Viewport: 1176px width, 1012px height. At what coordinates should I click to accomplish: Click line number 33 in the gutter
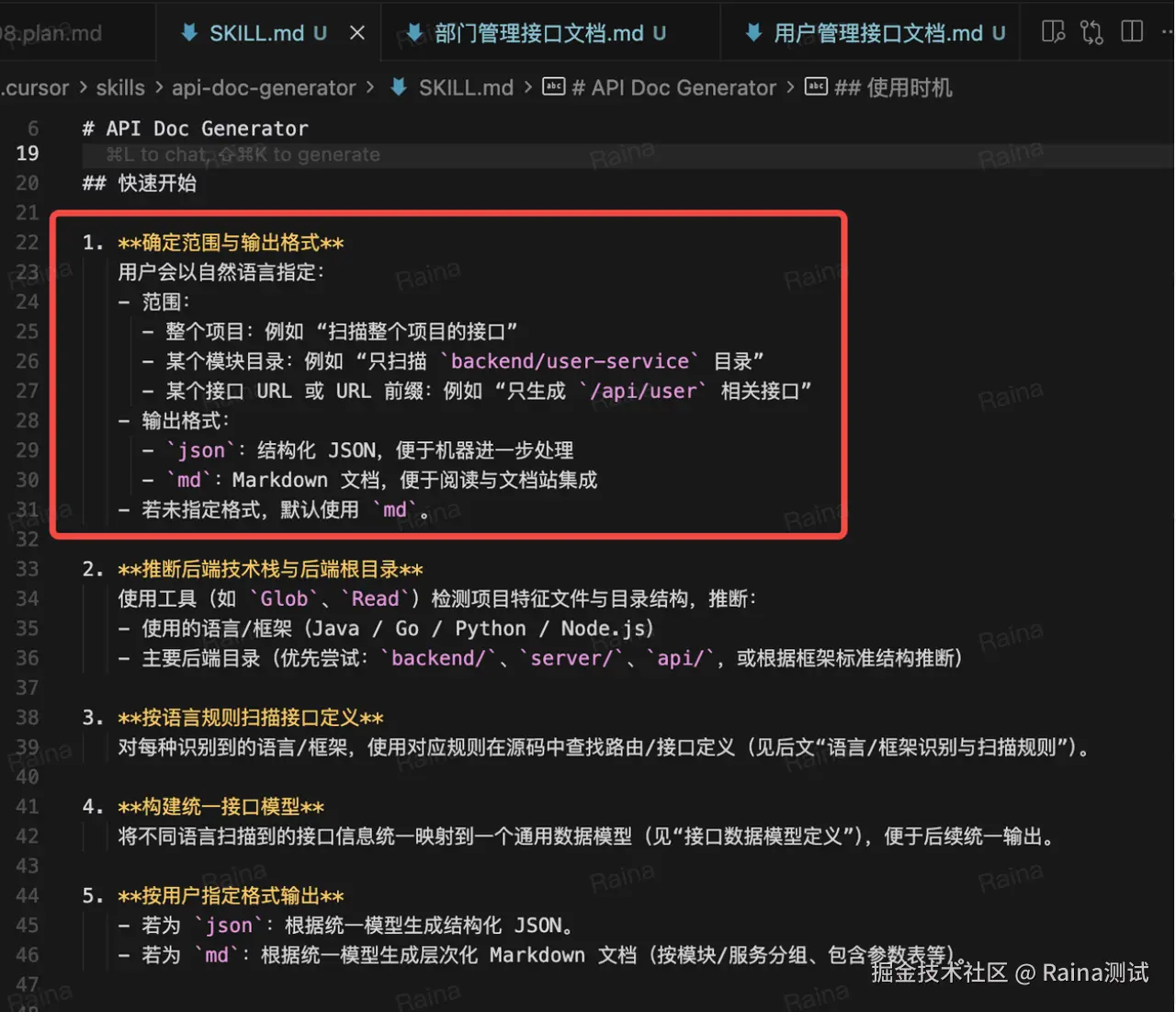point(28,569)
